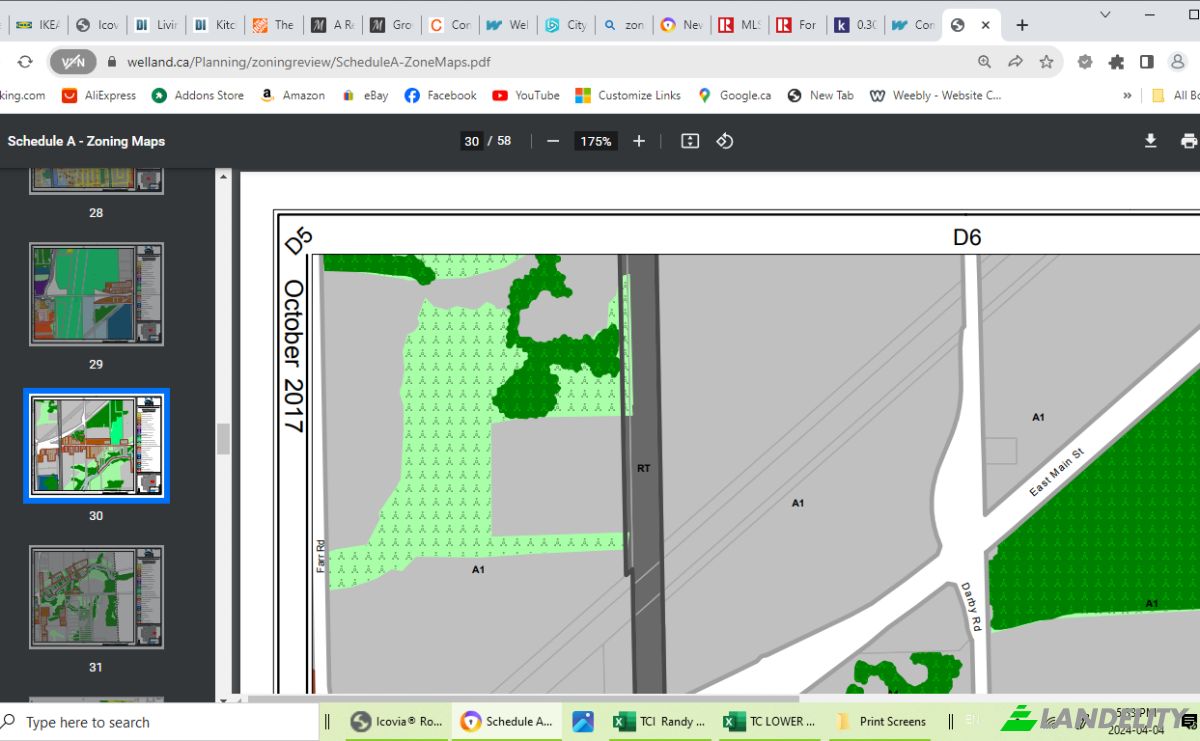Click the fit to page icon

pyautogui.click(x=690, y=141)
